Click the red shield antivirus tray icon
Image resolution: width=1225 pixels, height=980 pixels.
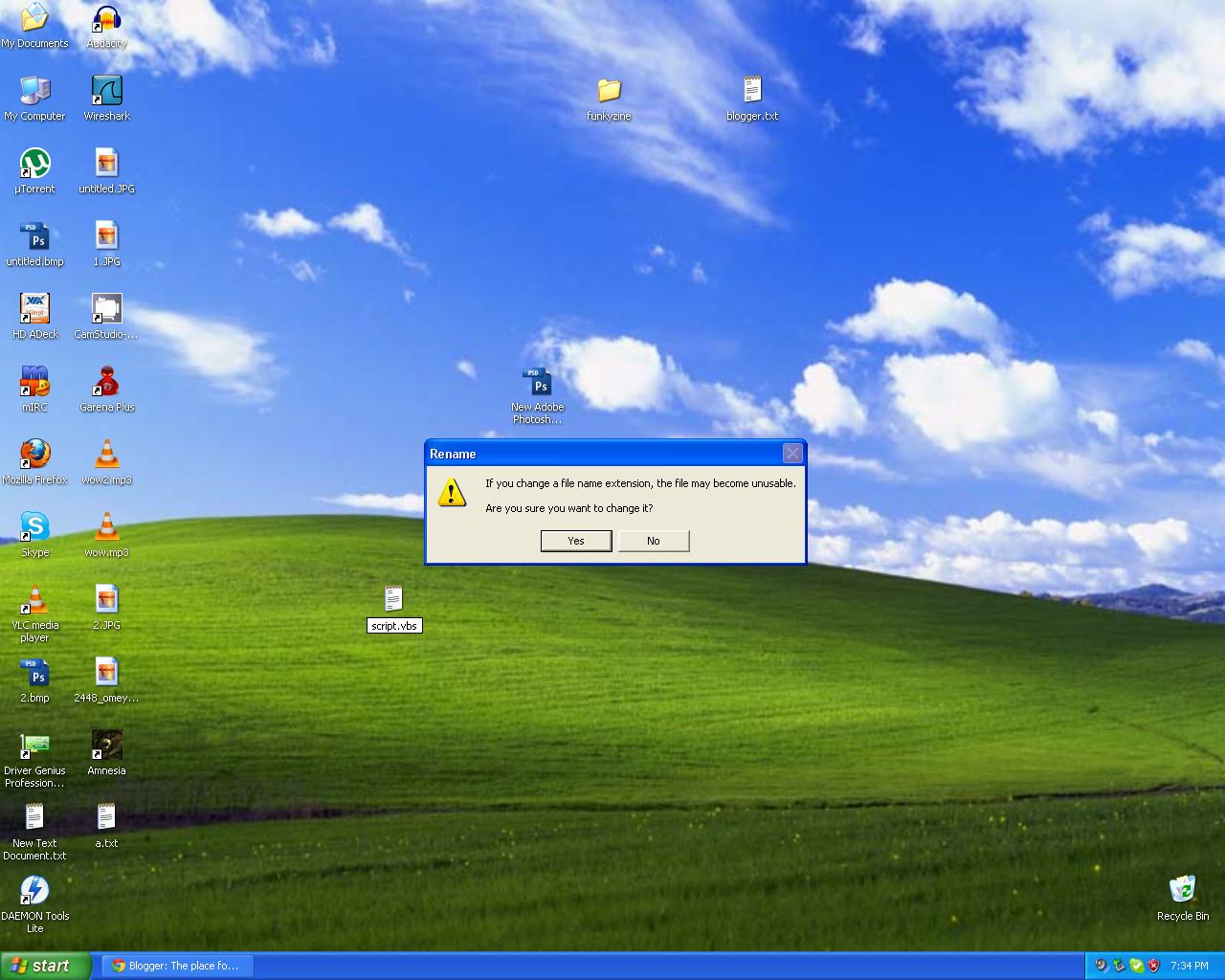(x=1154, y=966)
